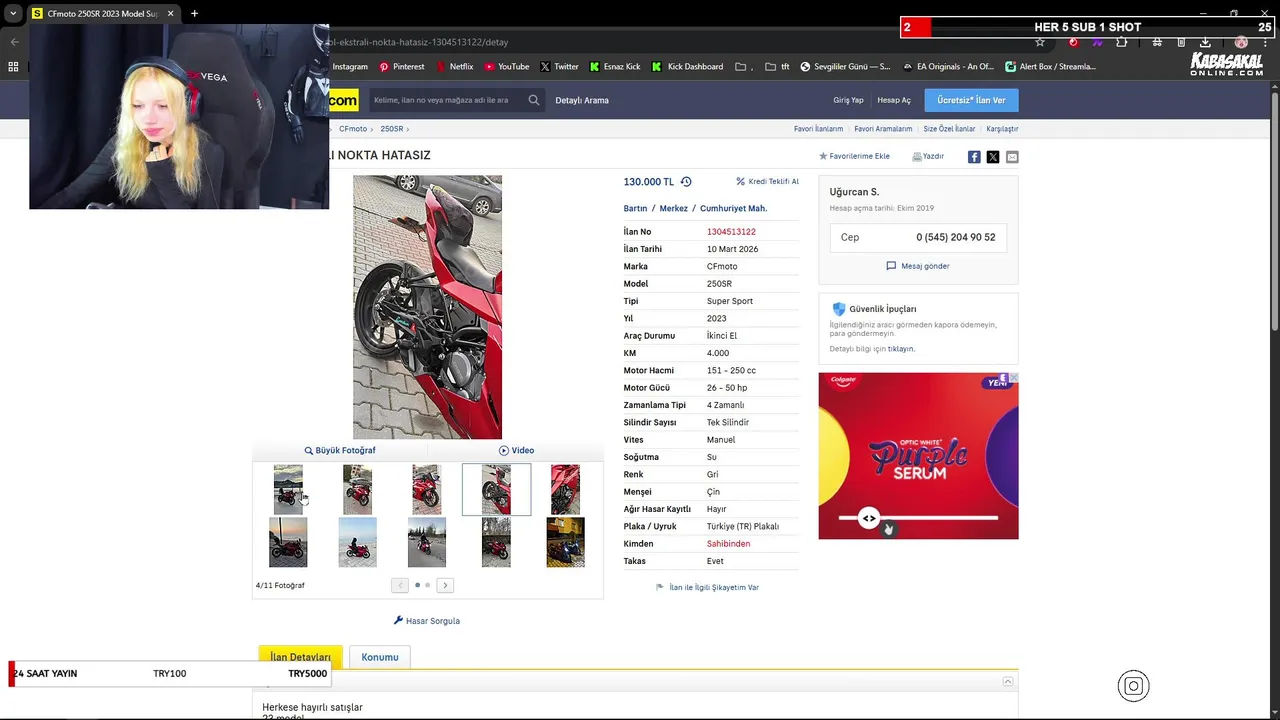Open Chrome downloads icon
1280x720 pixels.
(x=1205, y=42)
